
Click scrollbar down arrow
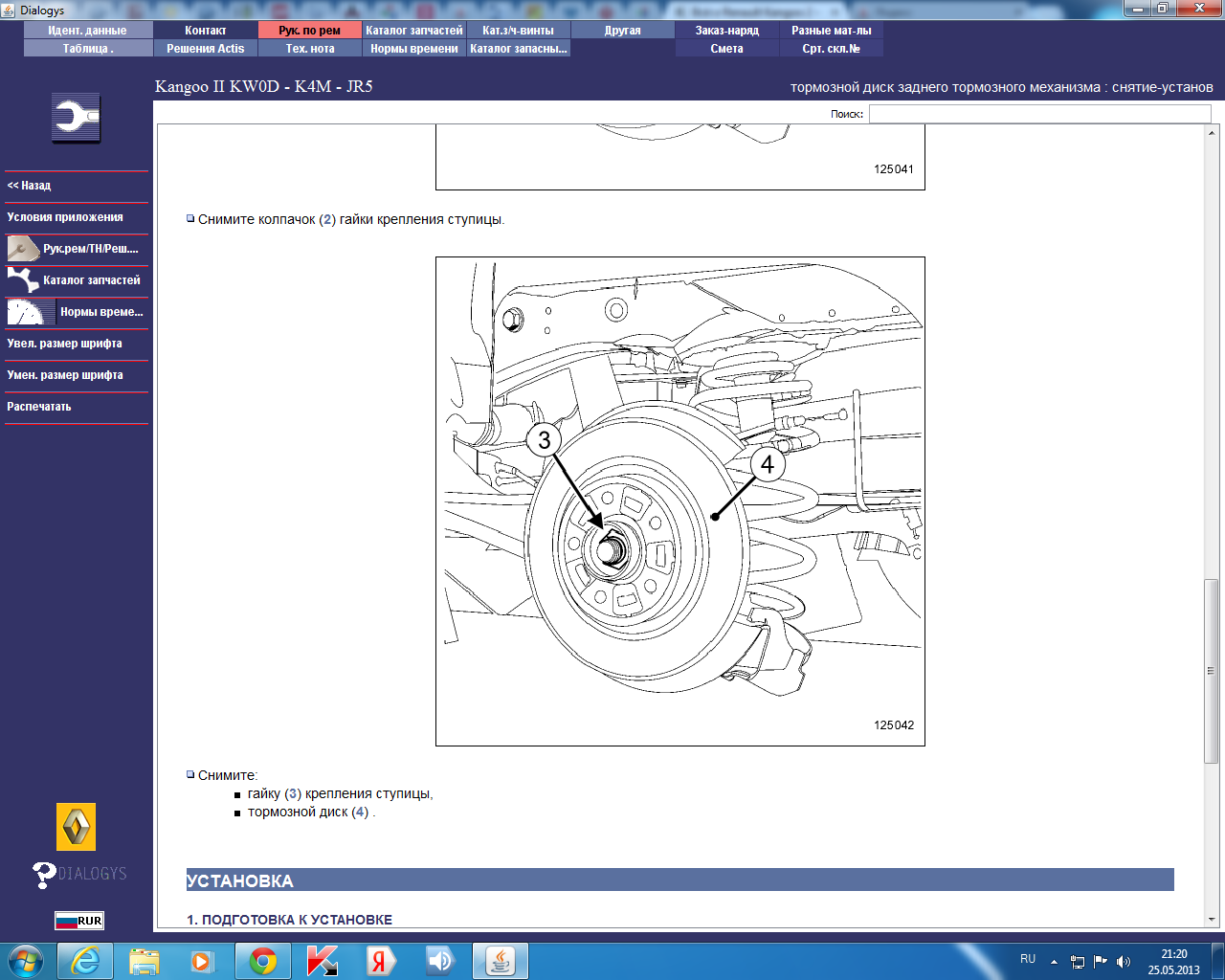pyautogui.click(x=1212, y=920)
